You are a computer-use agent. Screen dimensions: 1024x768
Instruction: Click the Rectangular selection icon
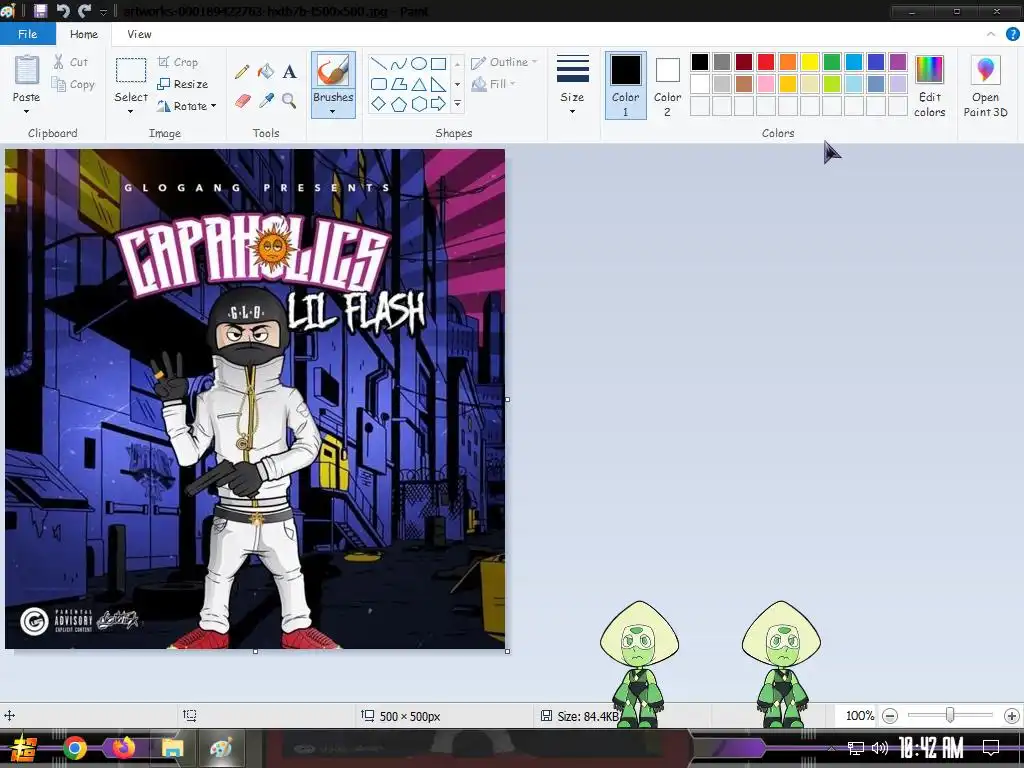coord(131,71)
